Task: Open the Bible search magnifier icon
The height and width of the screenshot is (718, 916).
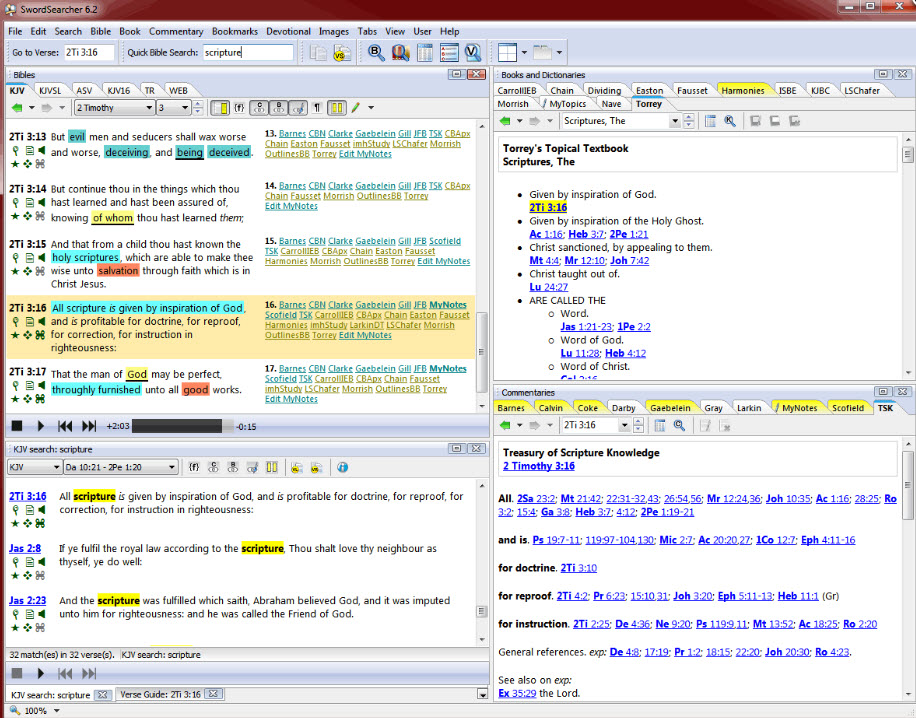Action: tap(376, 53)
